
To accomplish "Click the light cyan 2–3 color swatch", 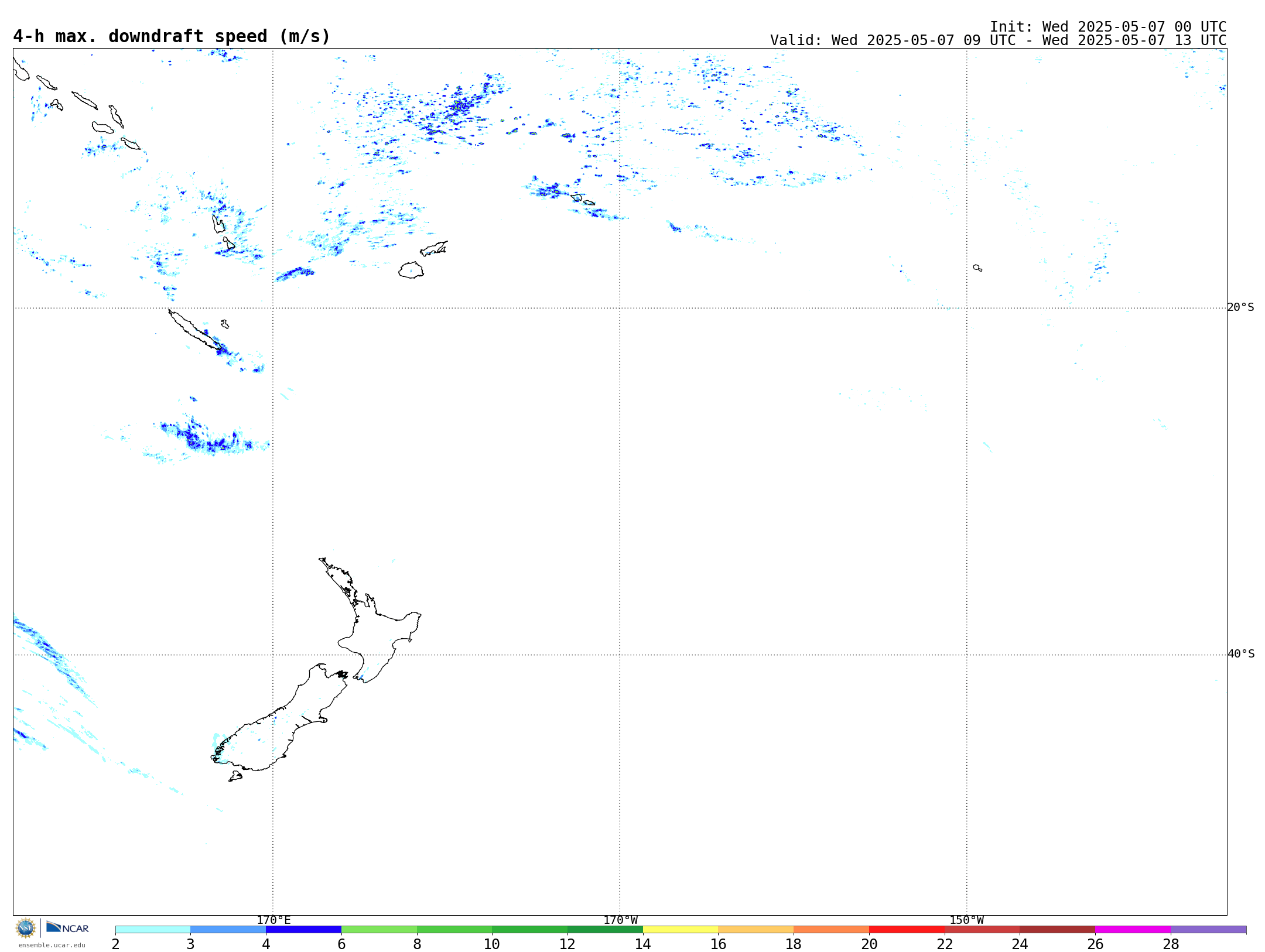I will [153, 930].
